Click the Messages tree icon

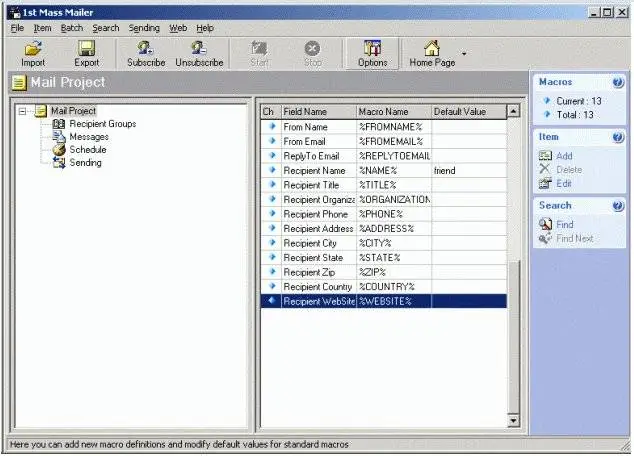coord(59,137)
